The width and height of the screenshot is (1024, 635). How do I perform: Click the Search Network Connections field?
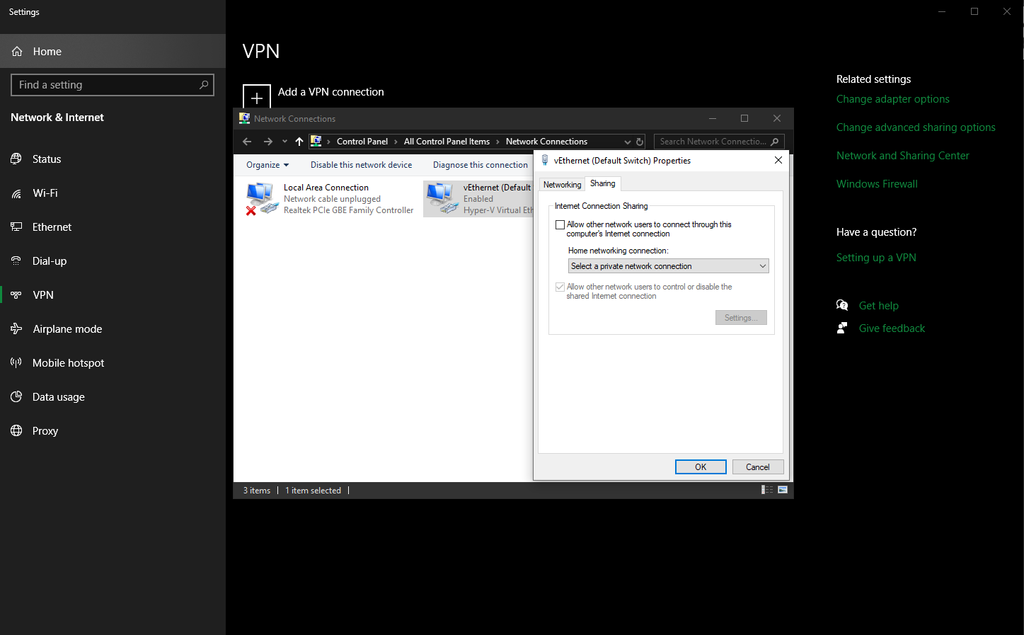(x=710, y=141)
